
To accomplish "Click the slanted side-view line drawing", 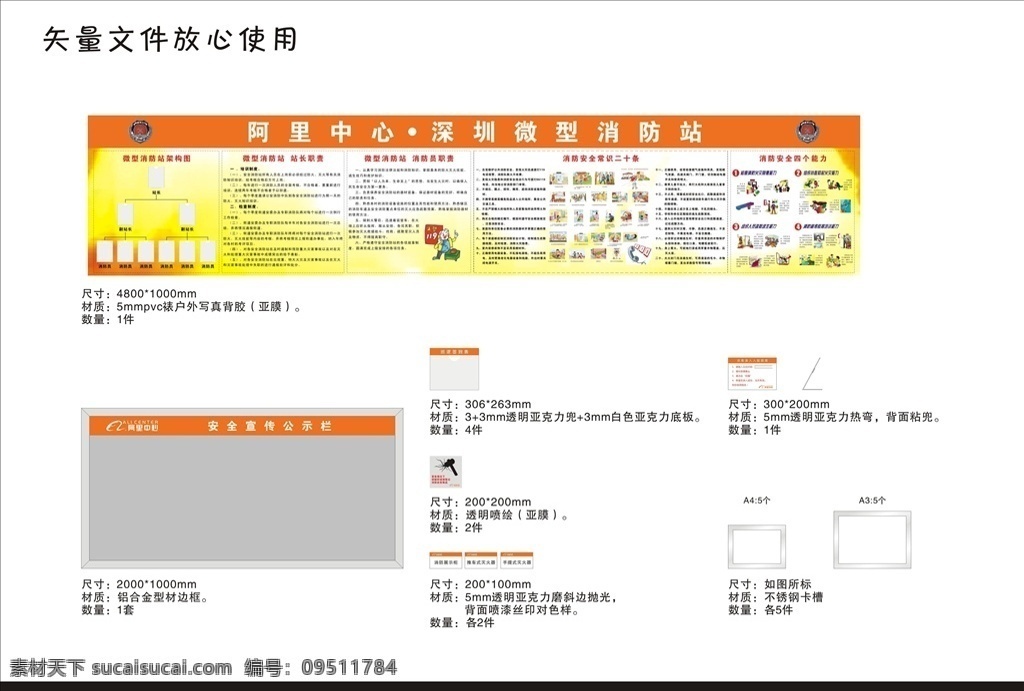I will (812, 374).
